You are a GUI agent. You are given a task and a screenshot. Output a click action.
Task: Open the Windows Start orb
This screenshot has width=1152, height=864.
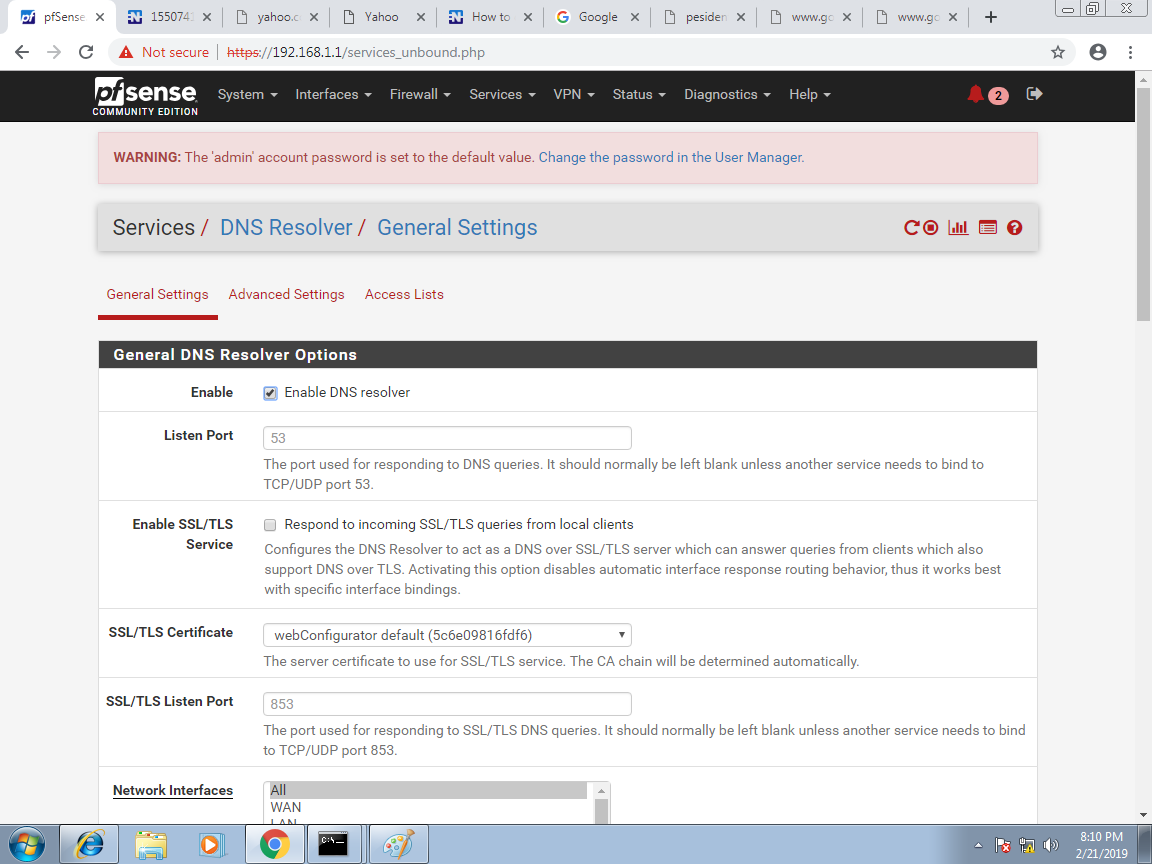pos(27,845)
